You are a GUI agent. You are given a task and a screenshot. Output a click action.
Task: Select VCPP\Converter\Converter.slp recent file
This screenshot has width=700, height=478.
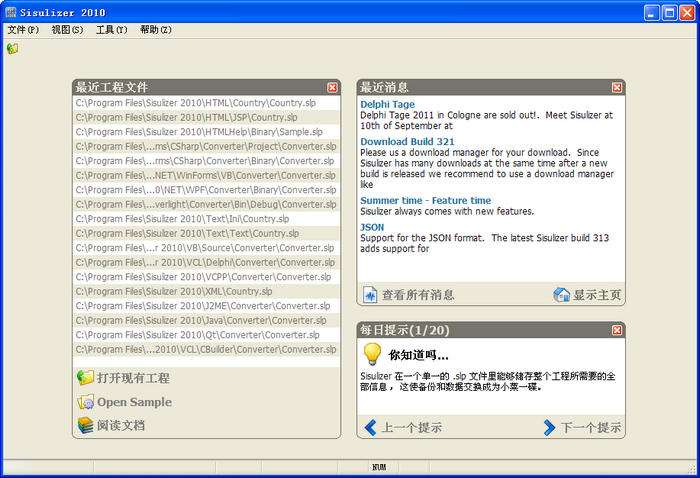(x=206, y=277)
